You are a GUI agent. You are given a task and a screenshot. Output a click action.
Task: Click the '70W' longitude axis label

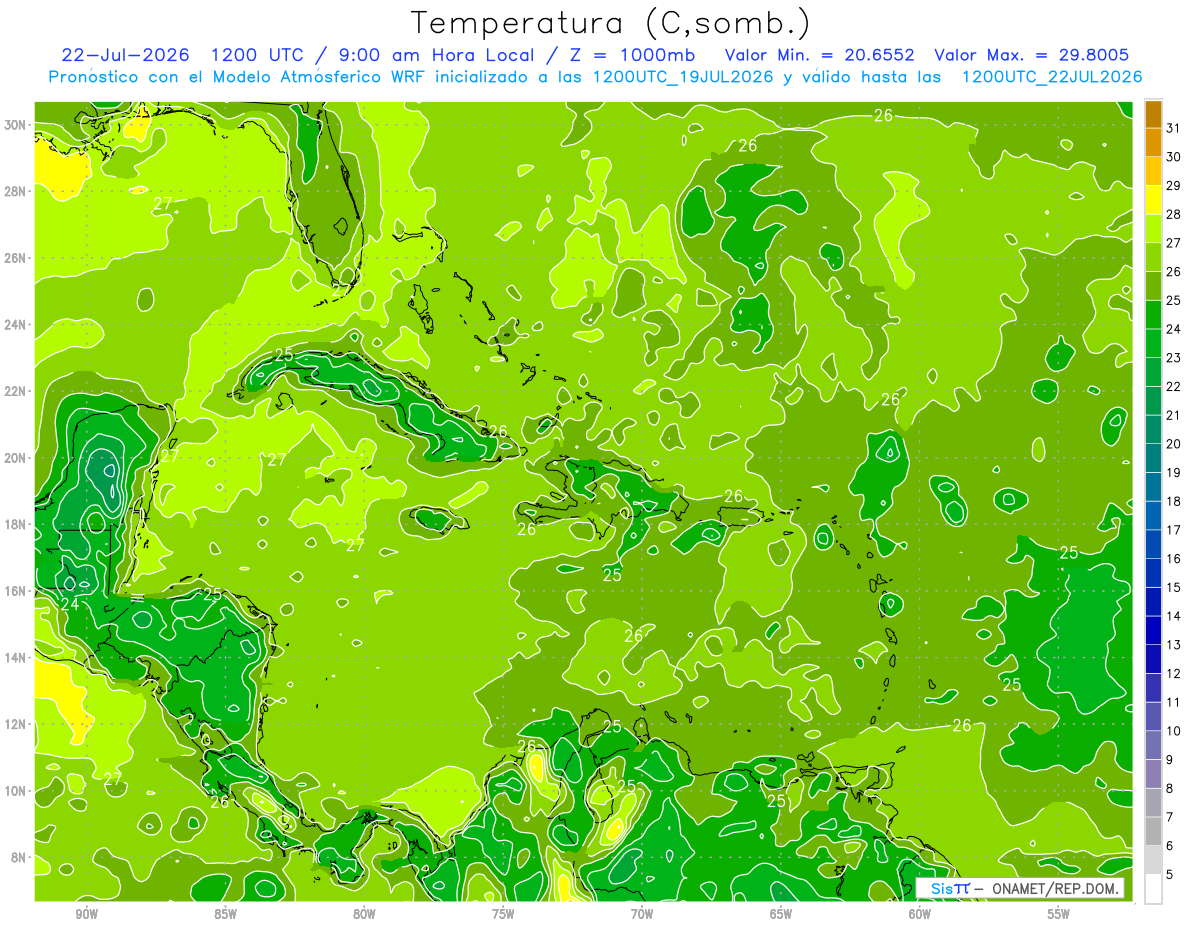pyautogui.click(x=642, y=915)
